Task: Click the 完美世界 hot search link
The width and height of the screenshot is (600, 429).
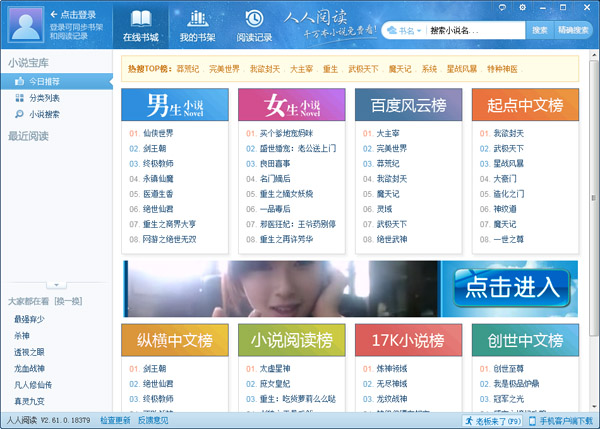Action: coord(224,70)
